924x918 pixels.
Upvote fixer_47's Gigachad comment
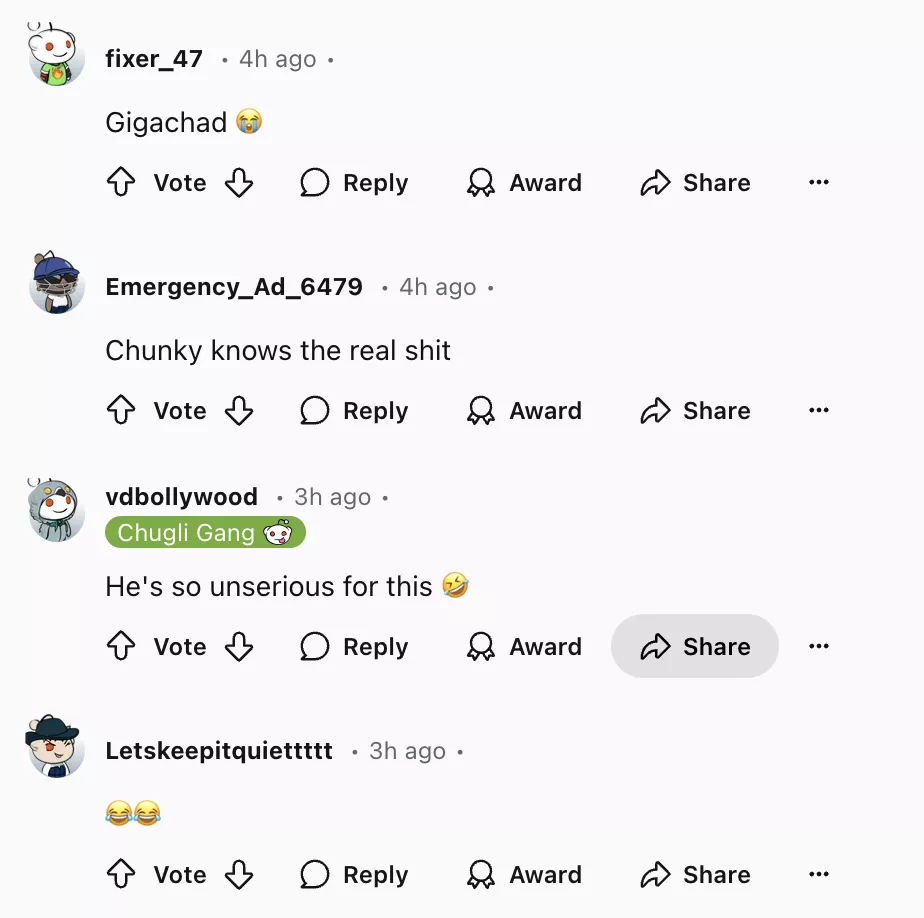[x=121, y=182]
